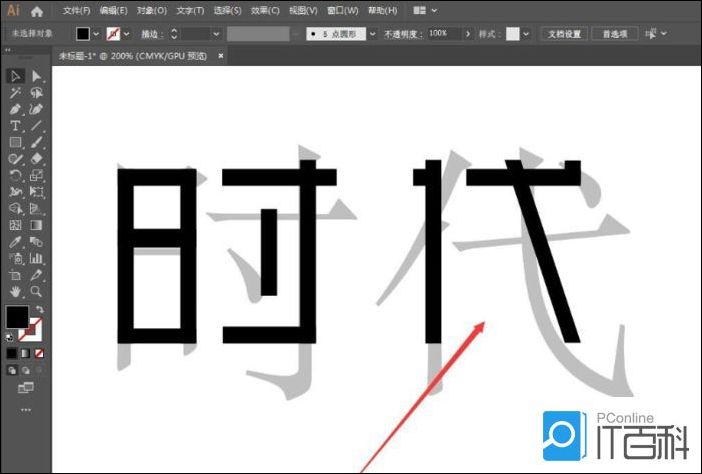Select the Type tool
The width and height of the screenshot is (702, 474).
(x=15, y=126)
